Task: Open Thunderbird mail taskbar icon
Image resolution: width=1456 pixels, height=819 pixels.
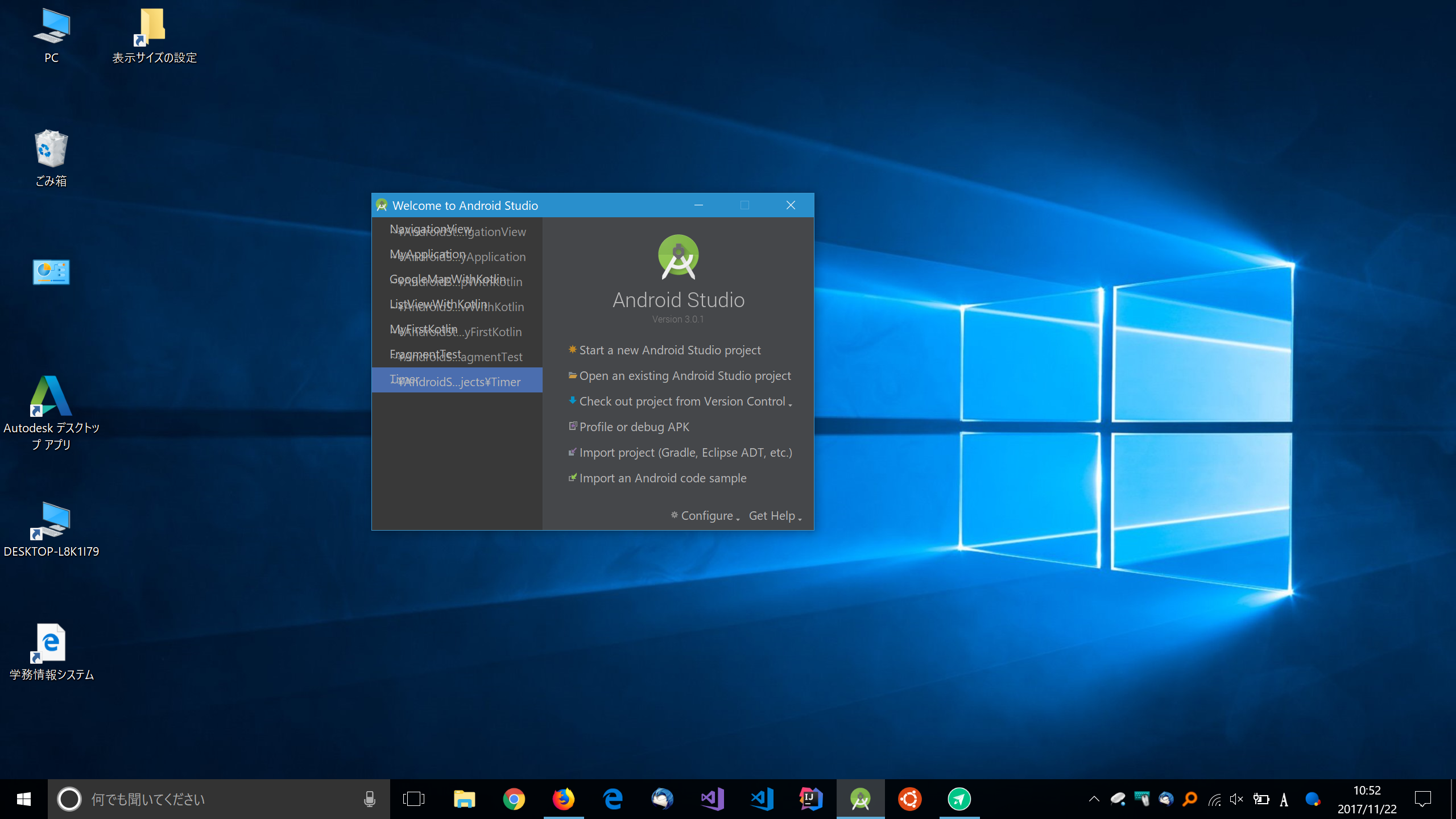Action: [662, 799]
